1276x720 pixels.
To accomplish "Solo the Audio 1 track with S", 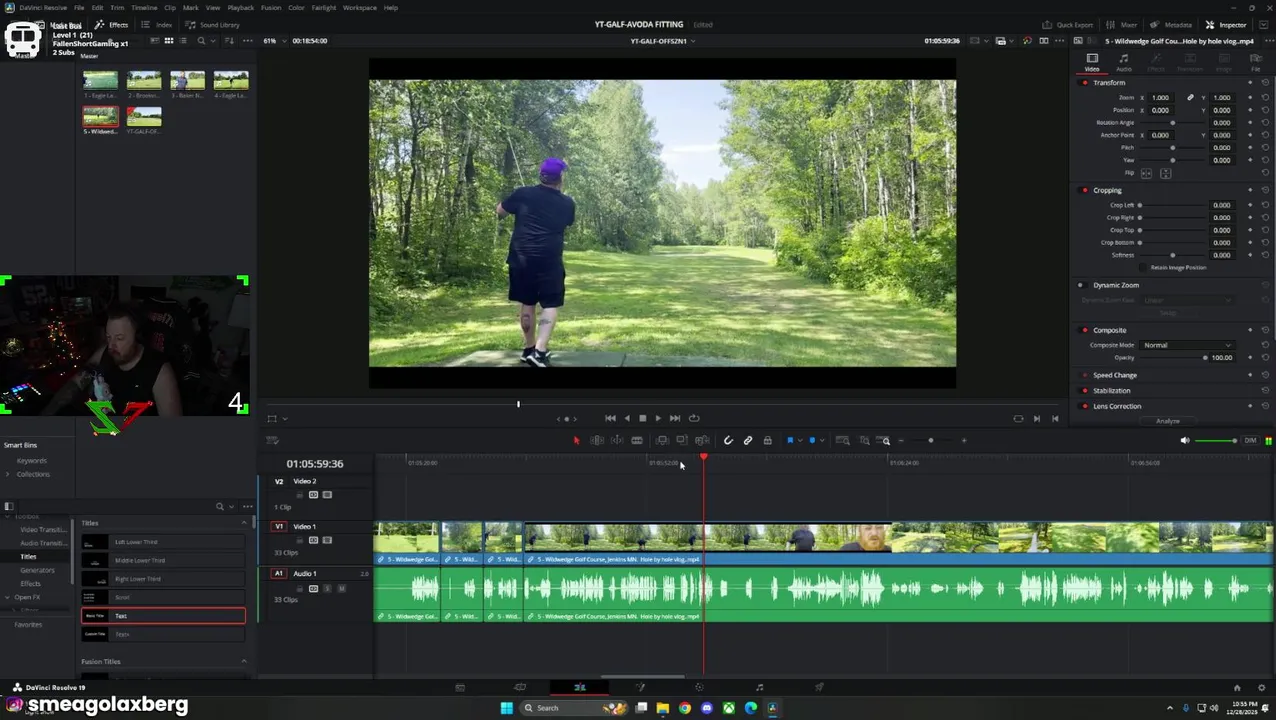I will [x=327, y=588].
